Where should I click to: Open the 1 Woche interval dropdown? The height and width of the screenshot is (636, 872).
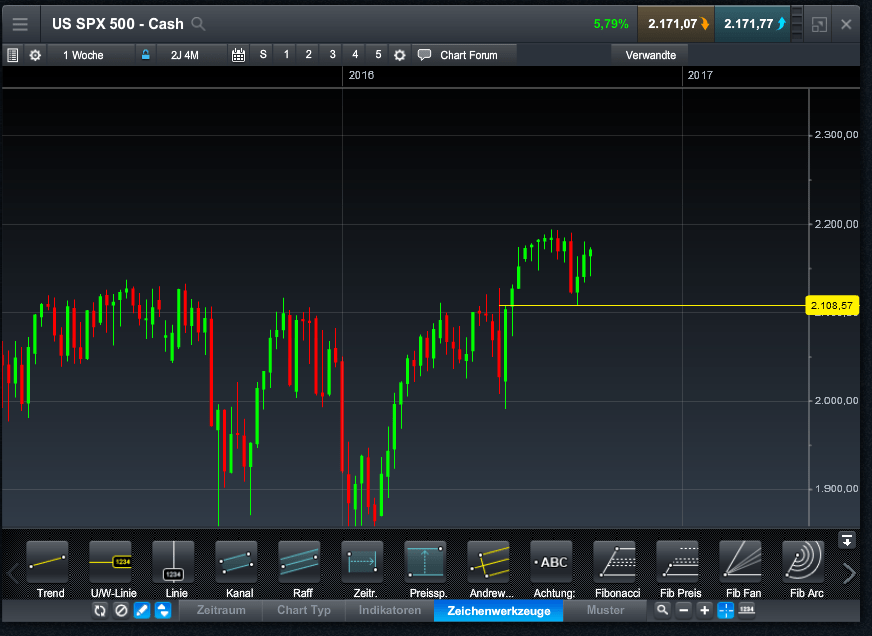click(91, 55)
